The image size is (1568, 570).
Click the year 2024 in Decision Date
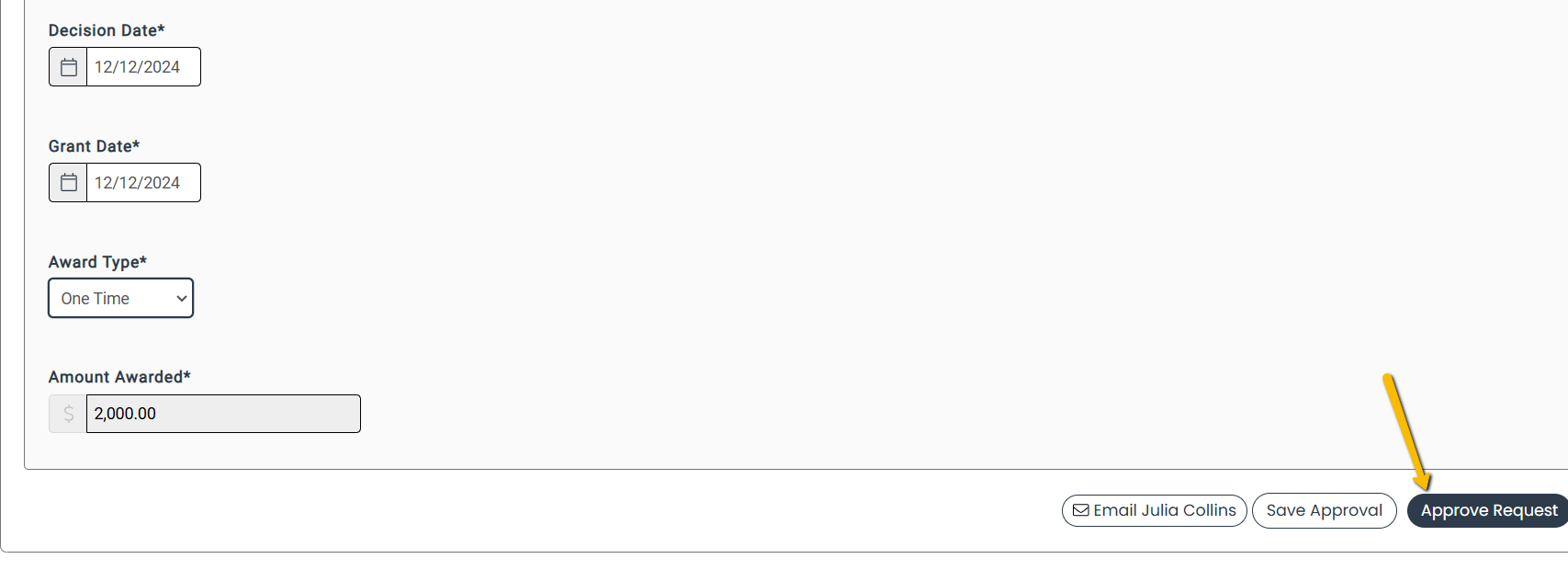click(x=162, y=67)
